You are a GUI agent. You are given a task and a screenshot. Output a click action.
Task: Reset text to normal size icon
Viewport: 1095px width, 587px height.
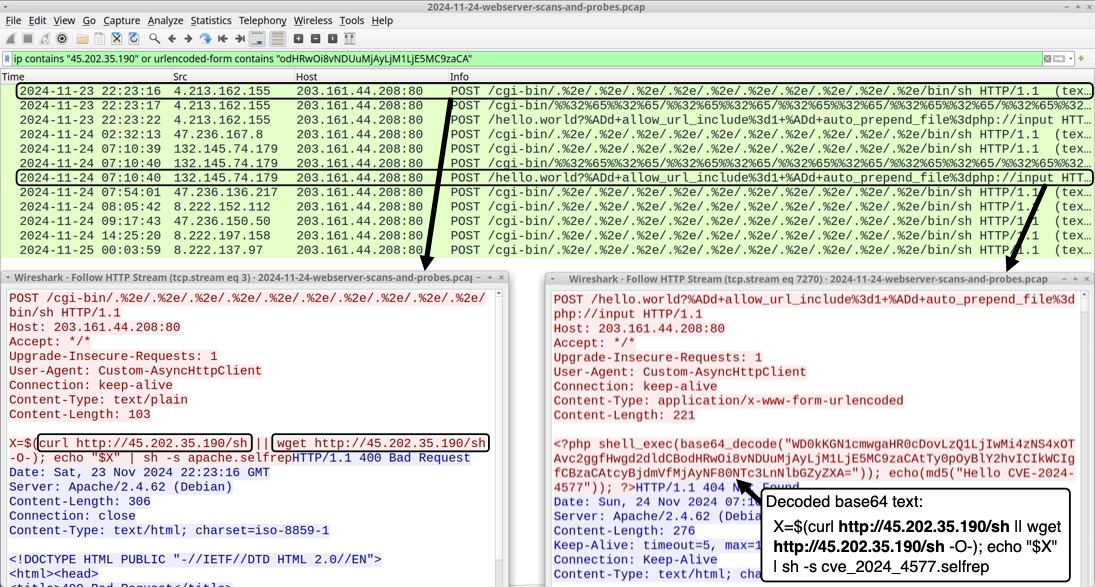(332, 39)
